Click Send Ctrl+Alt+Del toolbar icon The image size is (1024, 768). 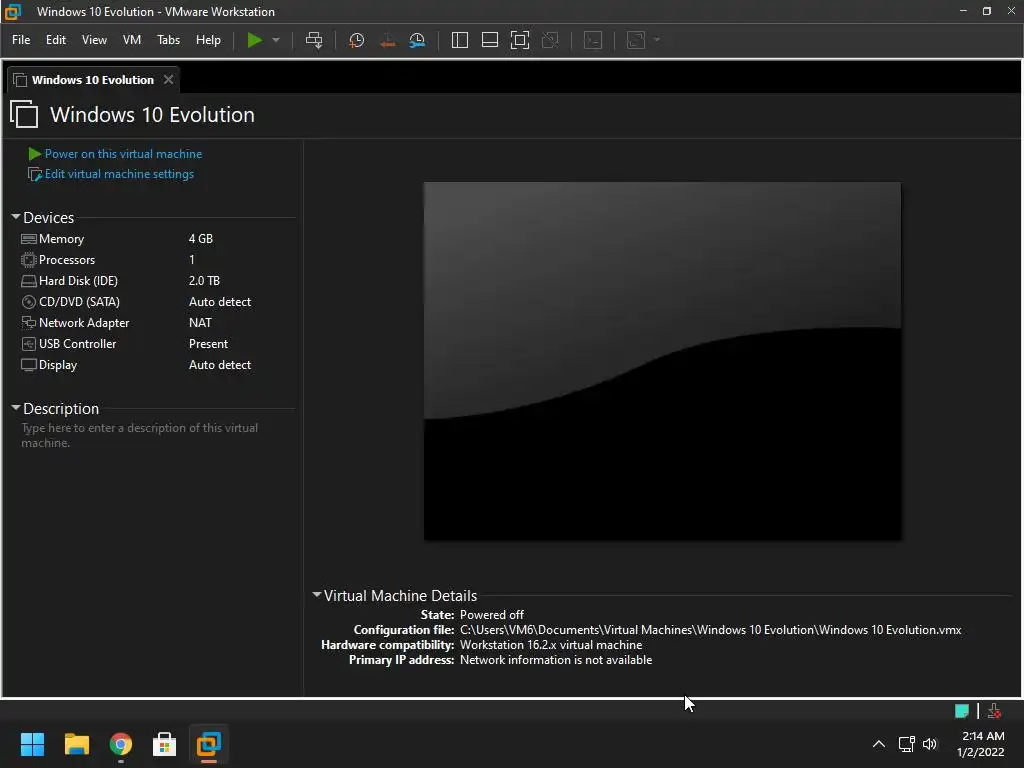[314, 40]
